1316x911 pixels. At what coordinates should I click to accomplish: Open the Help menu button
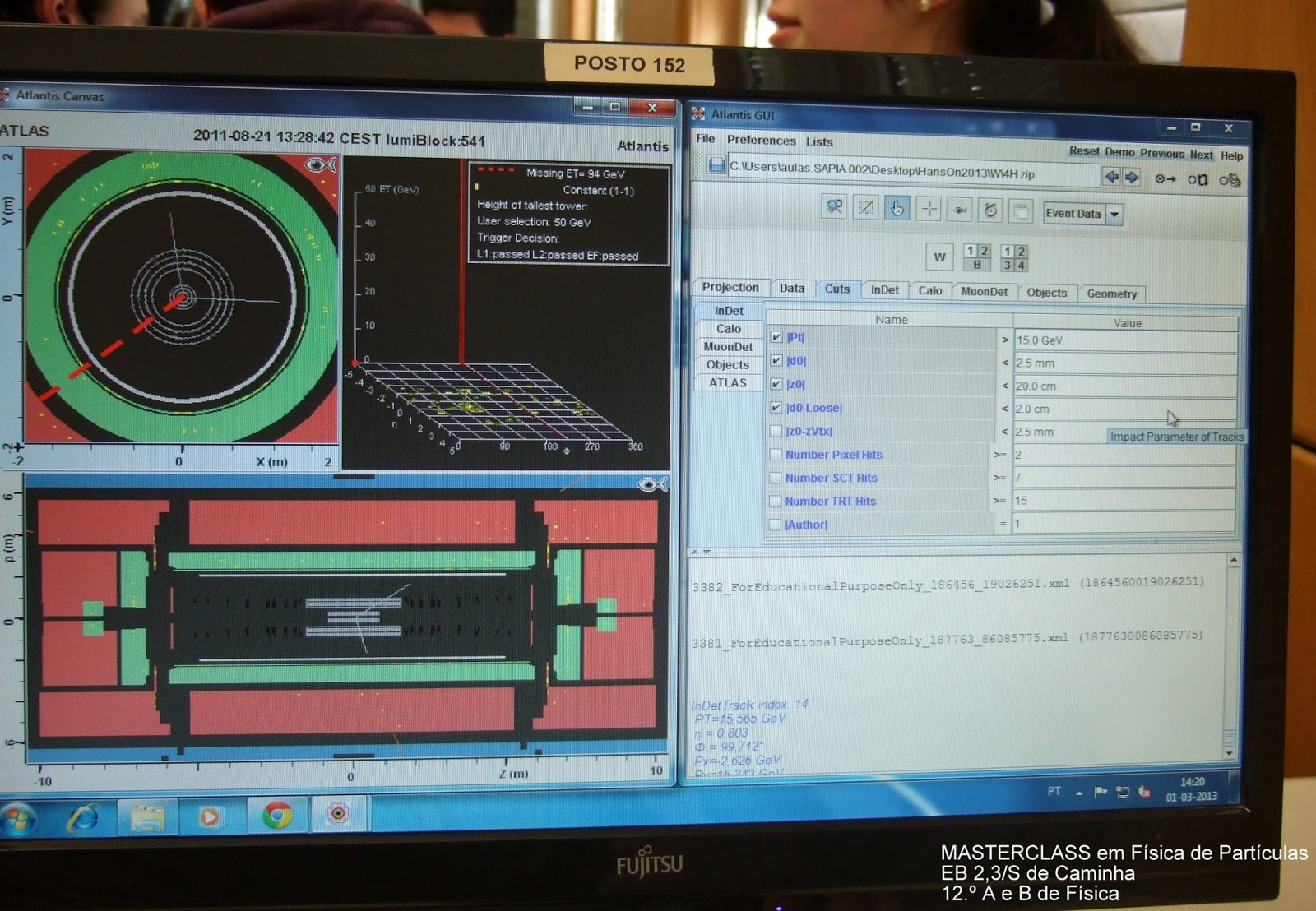(x=1232, y=155)
